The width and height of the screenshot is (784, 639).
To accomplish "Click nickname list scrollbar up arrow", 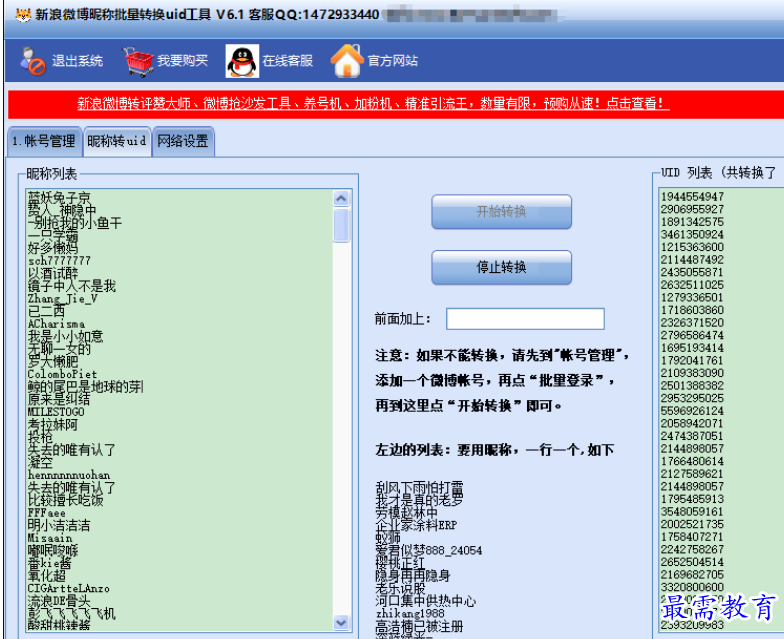I will (x=341, y=198).
